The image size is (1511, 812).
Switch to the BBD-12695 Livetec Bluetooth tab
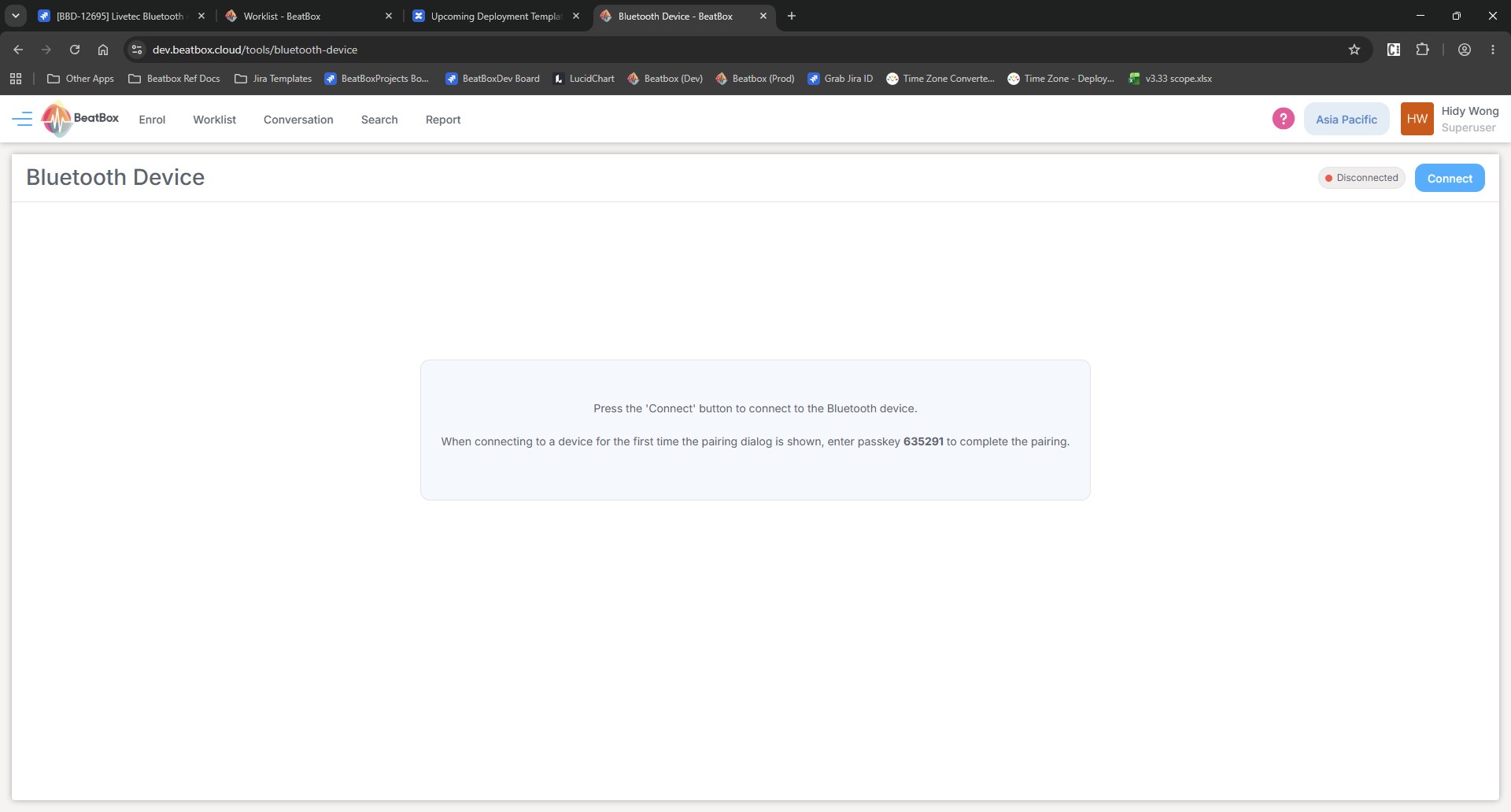click(120, 16)
